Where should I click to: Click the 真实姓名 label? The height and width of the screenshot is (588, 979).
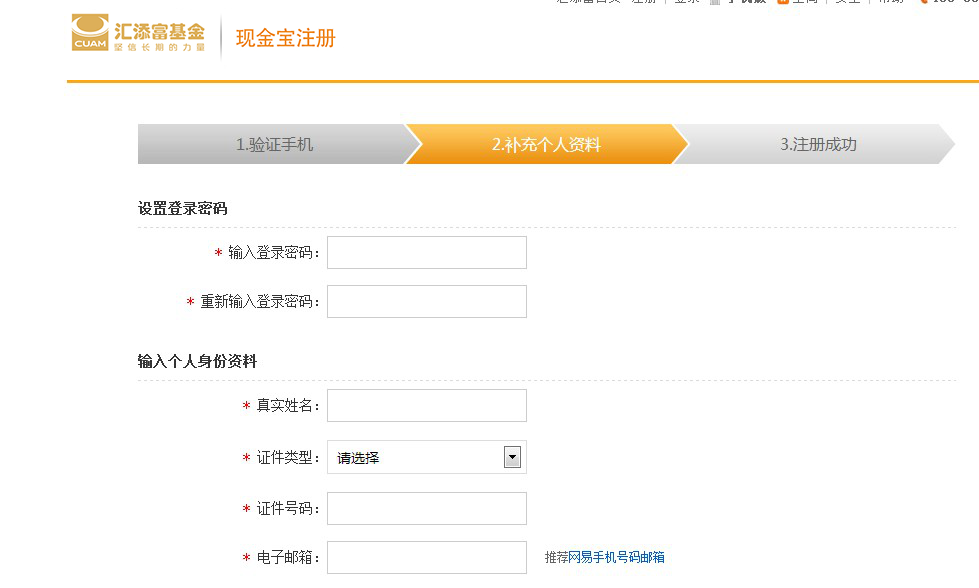[288, 407]
